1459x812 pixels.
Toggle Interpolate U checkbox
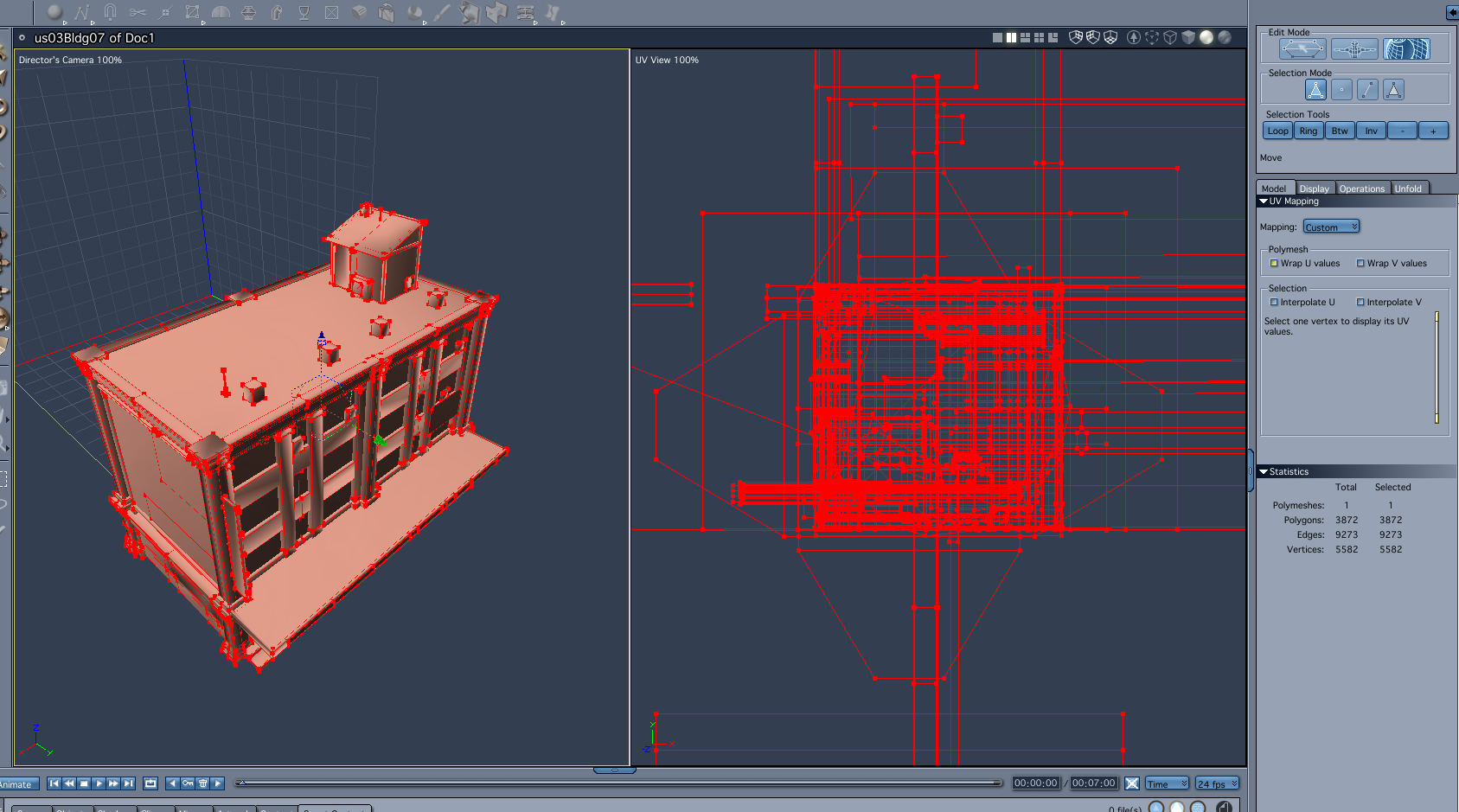[1274, 303]
